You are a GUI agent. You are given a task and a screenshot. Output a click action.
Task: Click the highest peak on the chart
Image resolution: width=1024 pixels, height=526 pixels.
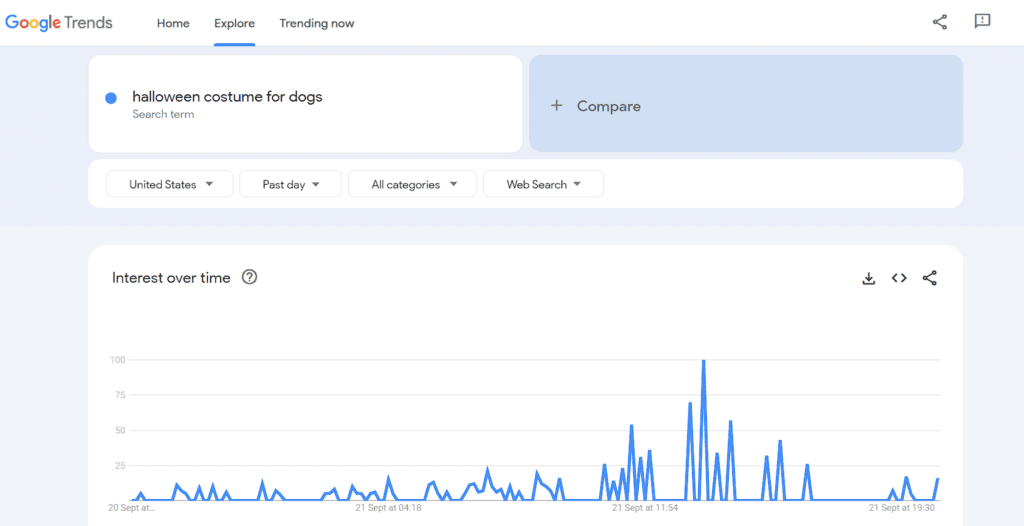pos(704,360)
